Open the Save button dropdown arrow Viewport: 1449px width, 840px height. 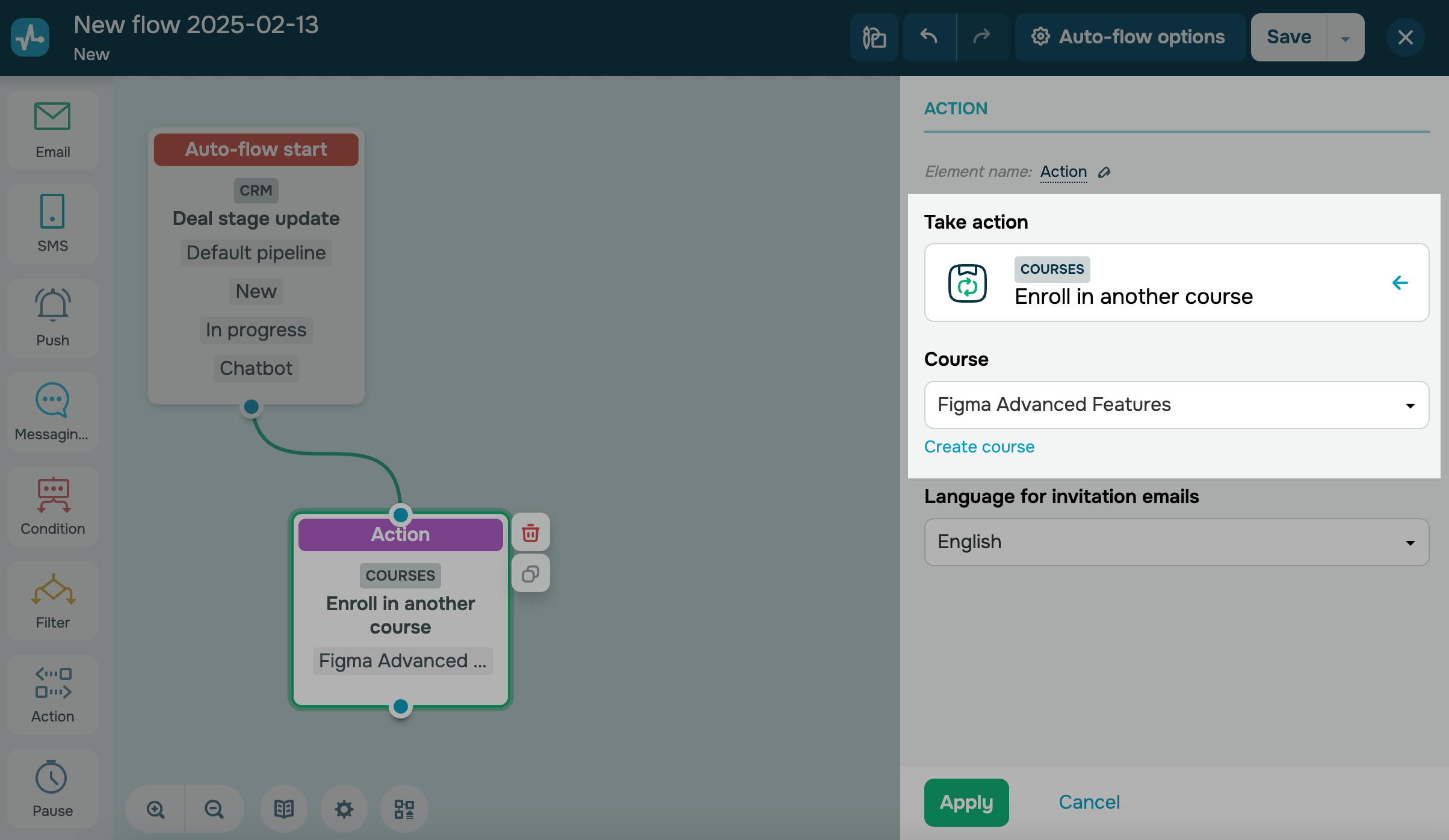(1345, 38)
